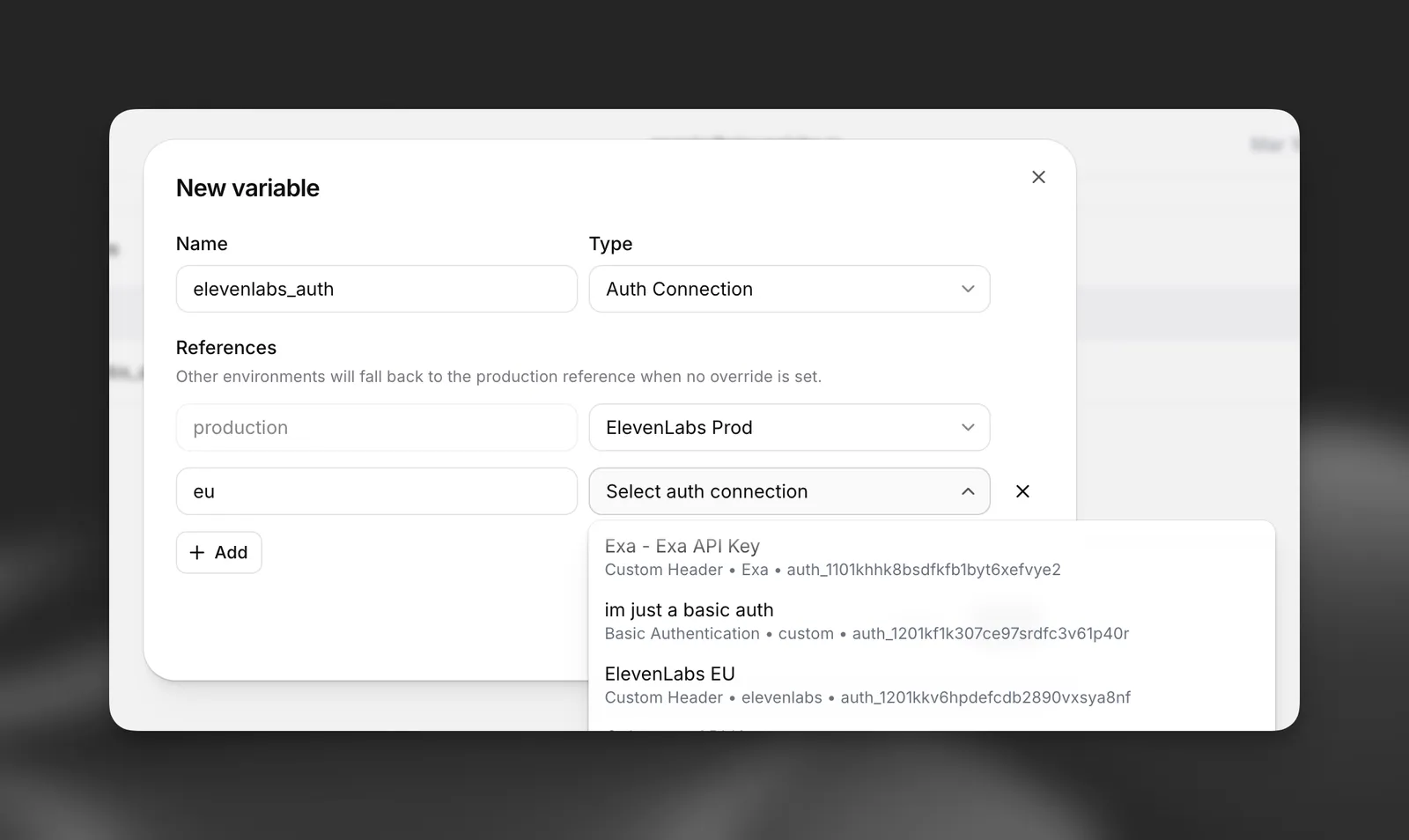Viewport: 1409px width, 840px height.
Task: Click the elevenlabs_auth name field
Action: tap(377, 289)
